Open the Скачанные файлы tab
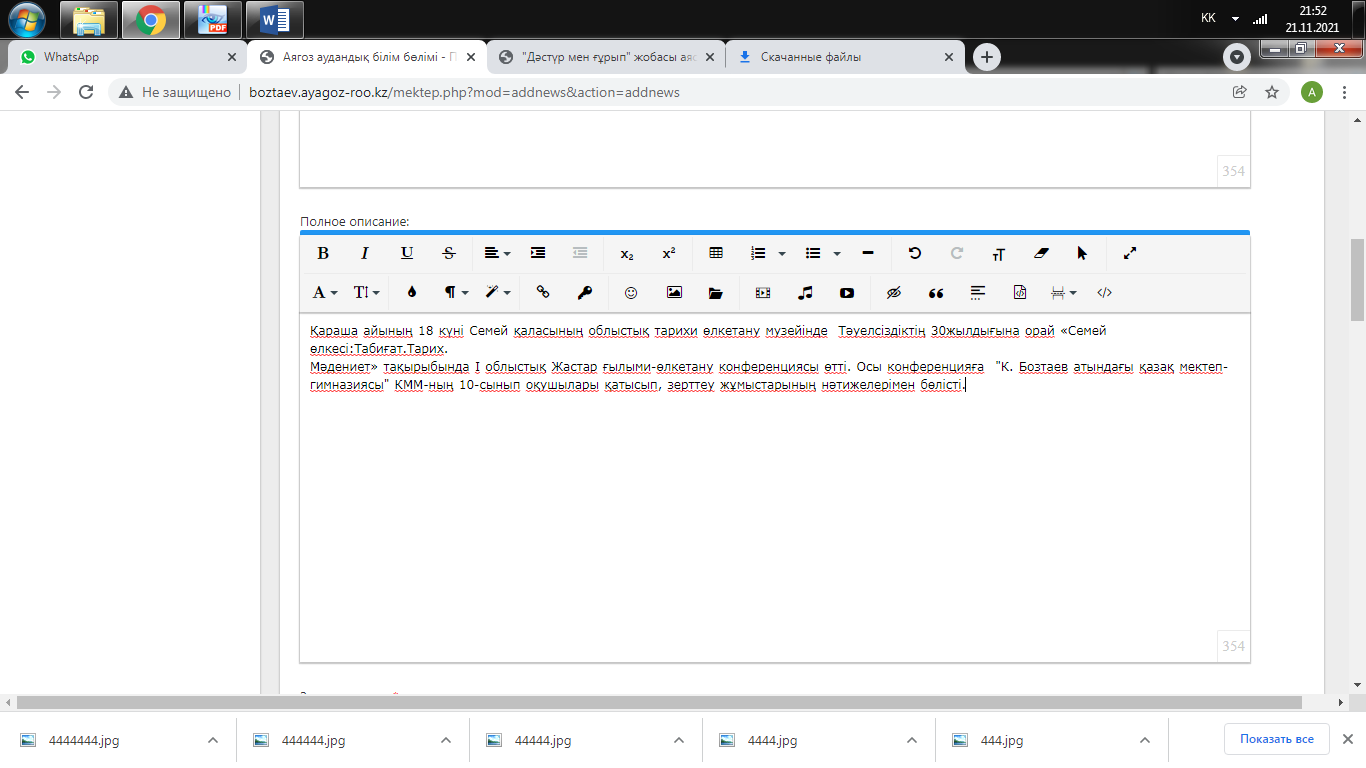The width and height of the screenshot is (1366, 768). point(840,57)
